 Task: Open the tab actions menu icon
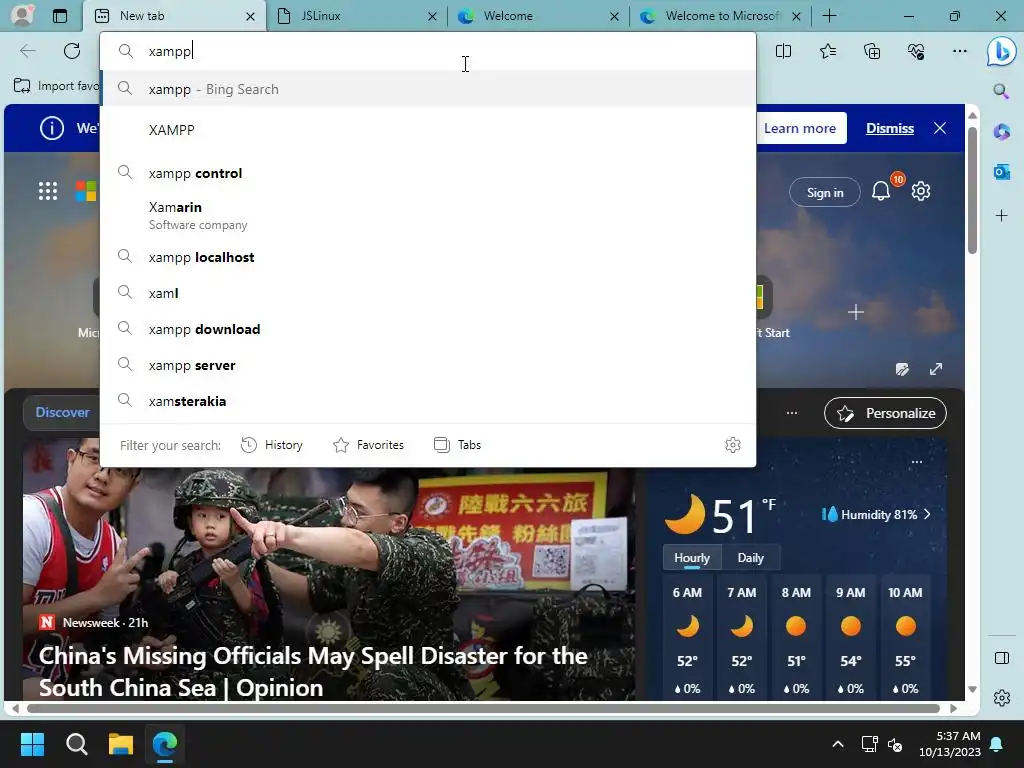click(x=59, y=16)
